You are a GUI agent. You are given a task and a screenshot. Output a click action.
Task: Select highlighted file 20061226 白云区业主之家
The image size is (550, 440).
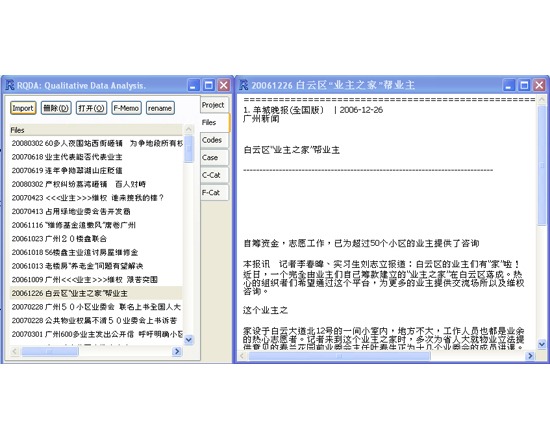(x=96, y=293)
